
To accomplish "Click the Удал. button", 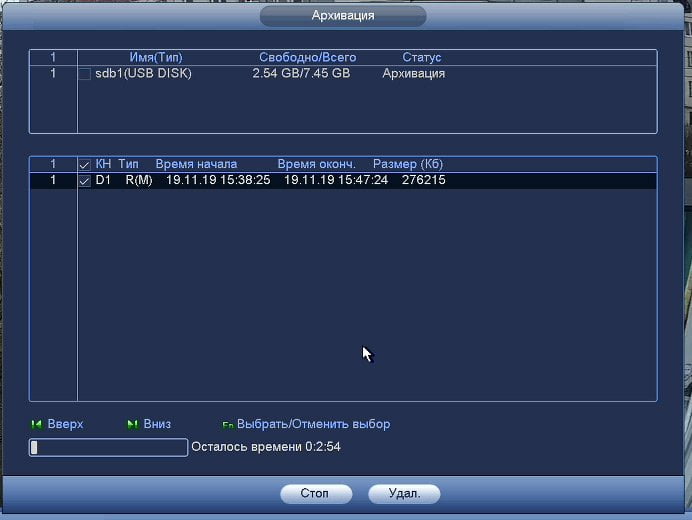I will [x=404, y=493].
